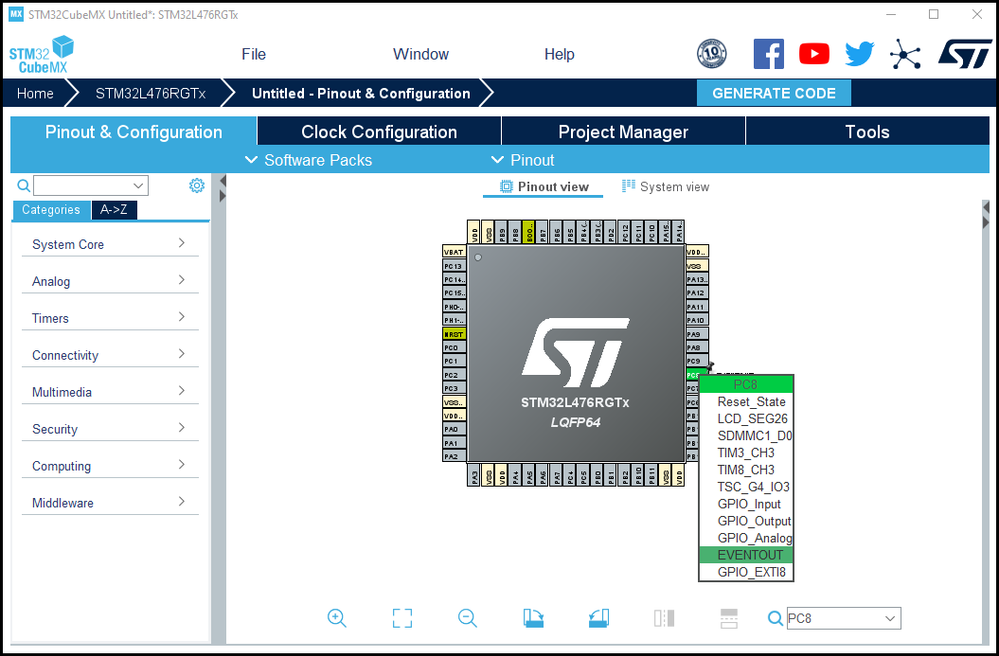The height and width of the screenshot is (656, 999).
Task: Open the Window menu
Action: click(x=420, y=54)
